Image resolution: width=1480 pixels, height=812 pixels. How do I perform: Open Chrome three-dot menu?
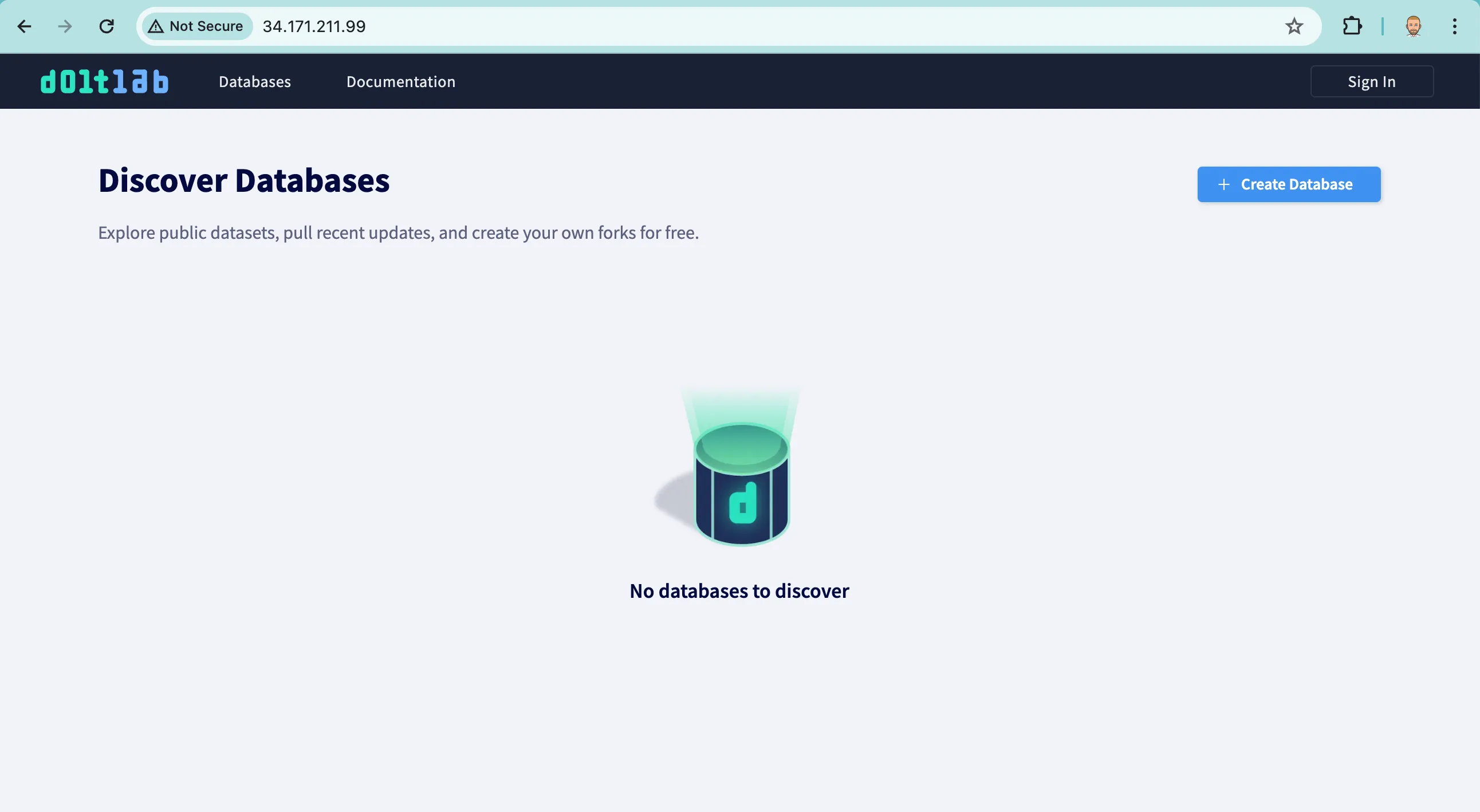(x=1454, y=26)
